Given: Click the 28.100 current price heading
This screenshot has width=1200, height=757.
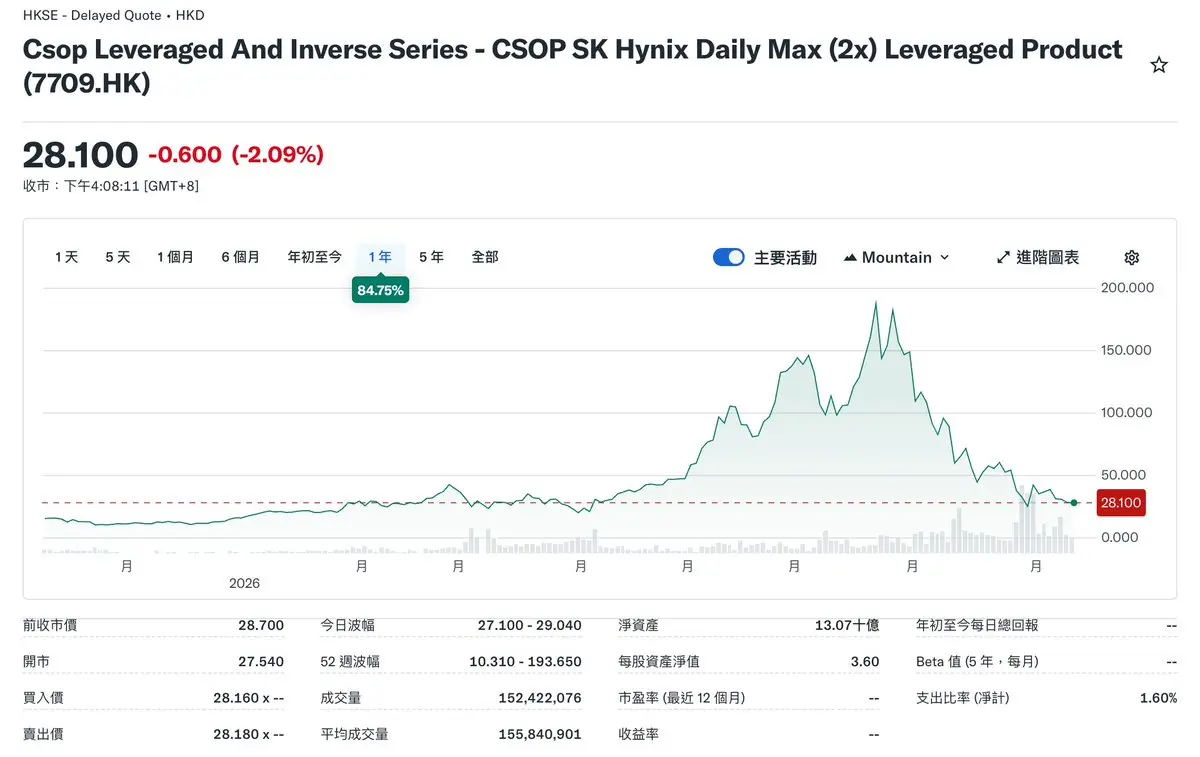Looking at the screenshot, I should click(x=80, y=155).
